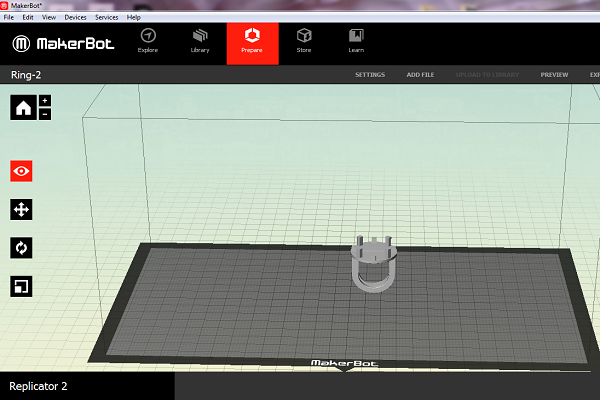
Task: Open the MakerBot Store
Action: (x=304, y=41)
